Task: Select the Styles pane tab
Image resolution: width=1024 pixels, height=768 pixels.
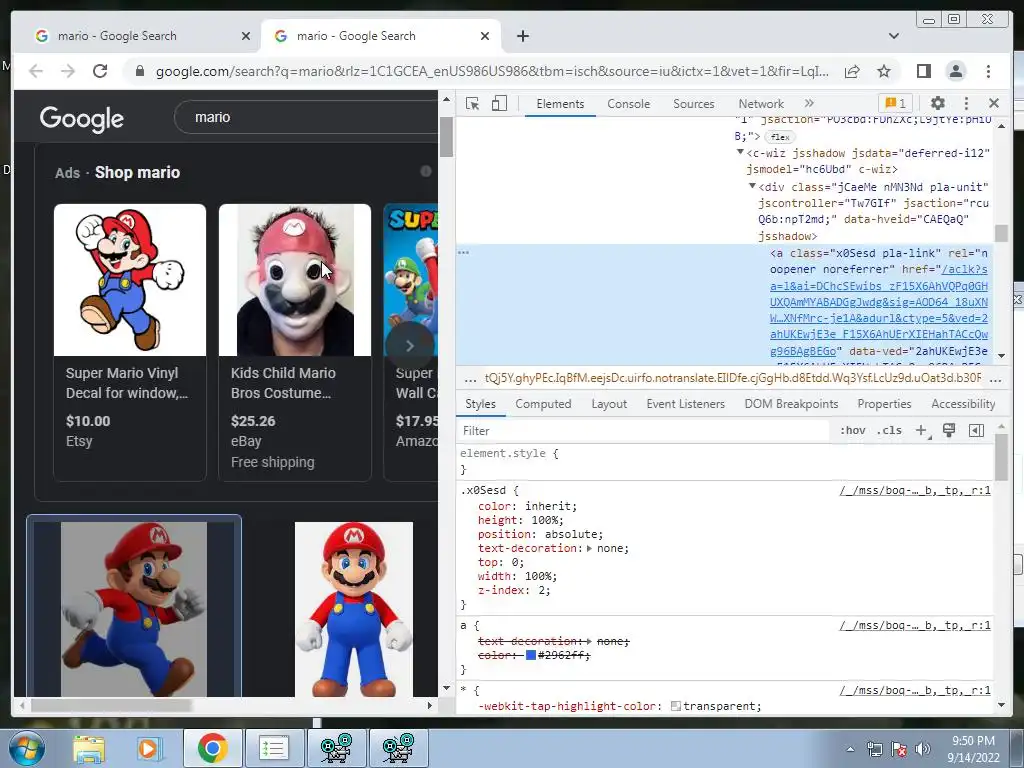Action: tap(481, 404)
